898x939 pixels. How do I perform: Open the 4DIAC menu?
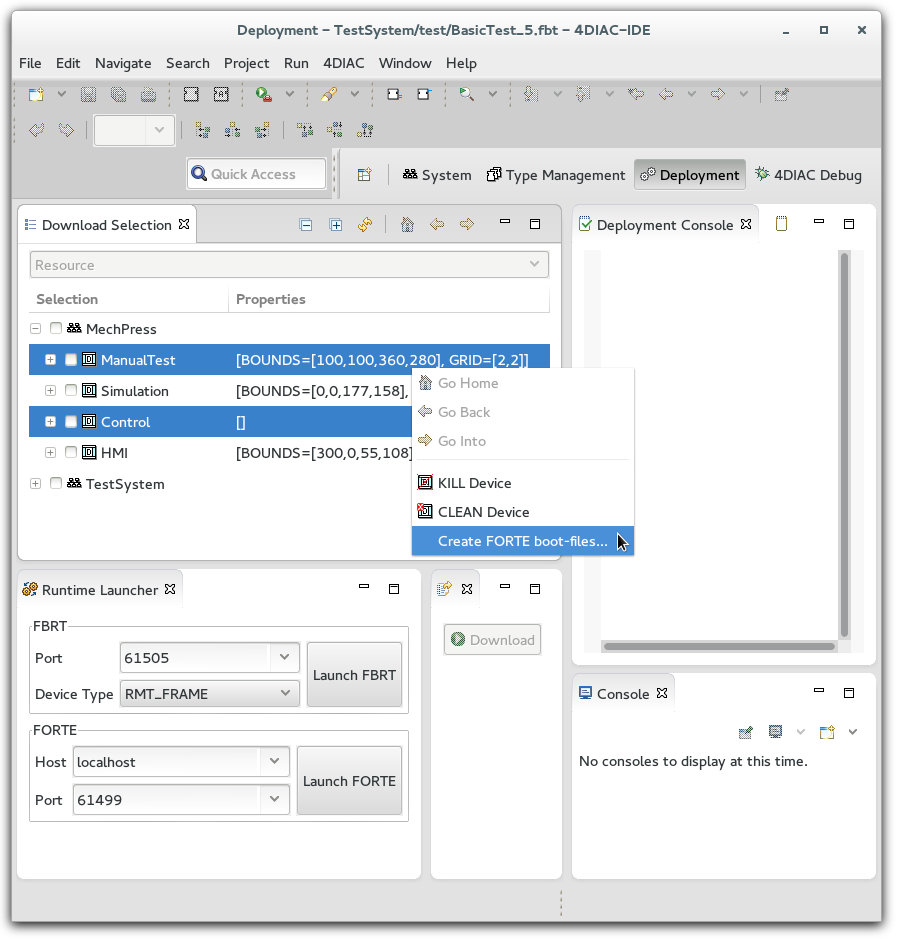(x=343, y=63)
